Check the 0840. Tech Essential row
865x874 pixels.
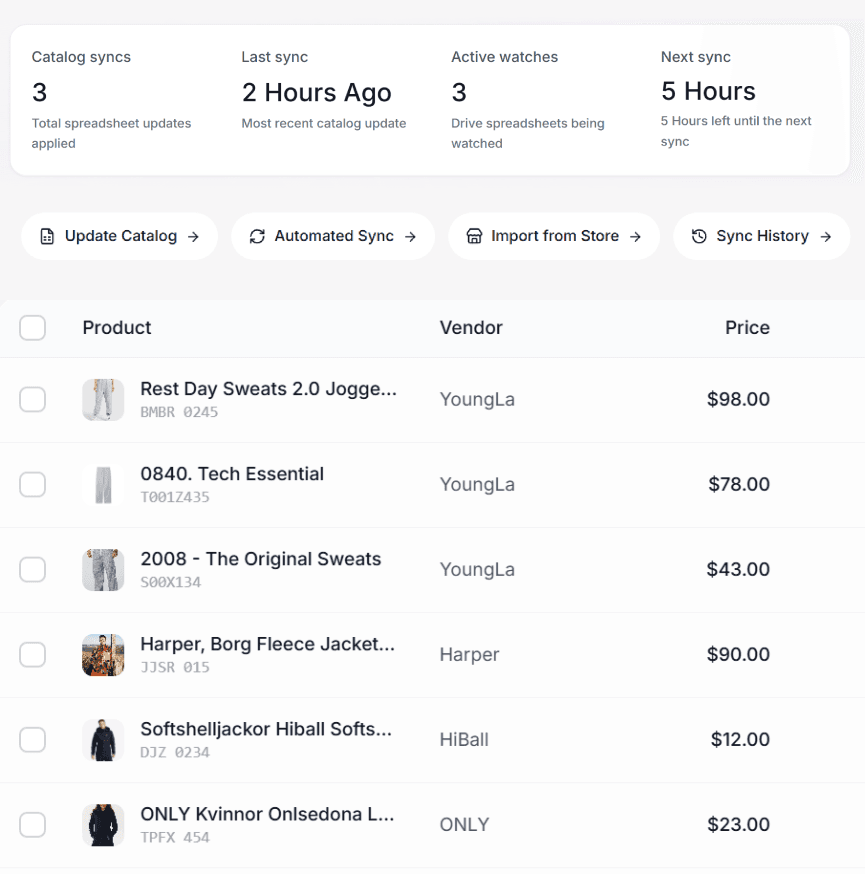click(32, 484)
